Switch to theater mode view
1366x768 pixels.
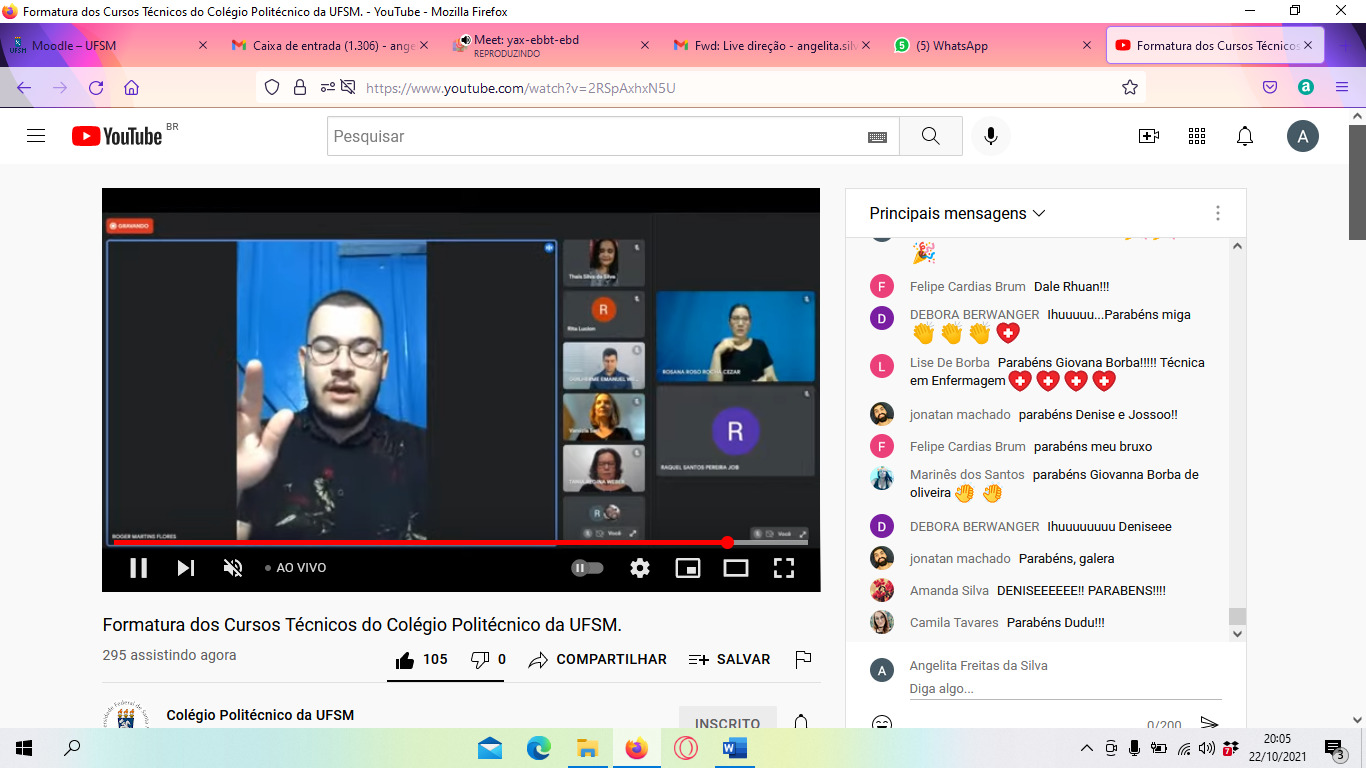click(x=736, y=568)
